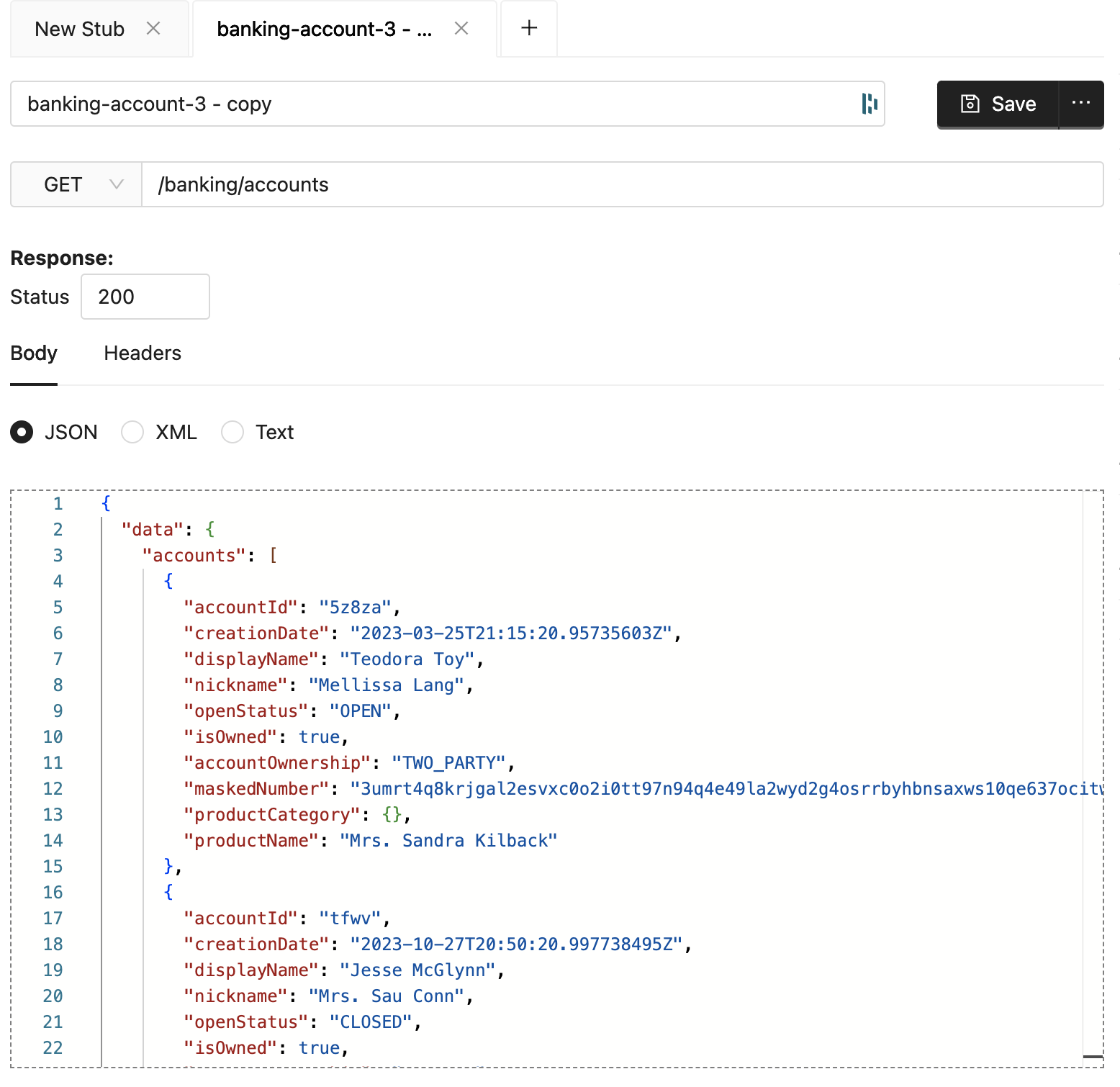The image size is (1120, 1087).
Task: Click line number 1 in the gutter
Action: click(58, 503)
